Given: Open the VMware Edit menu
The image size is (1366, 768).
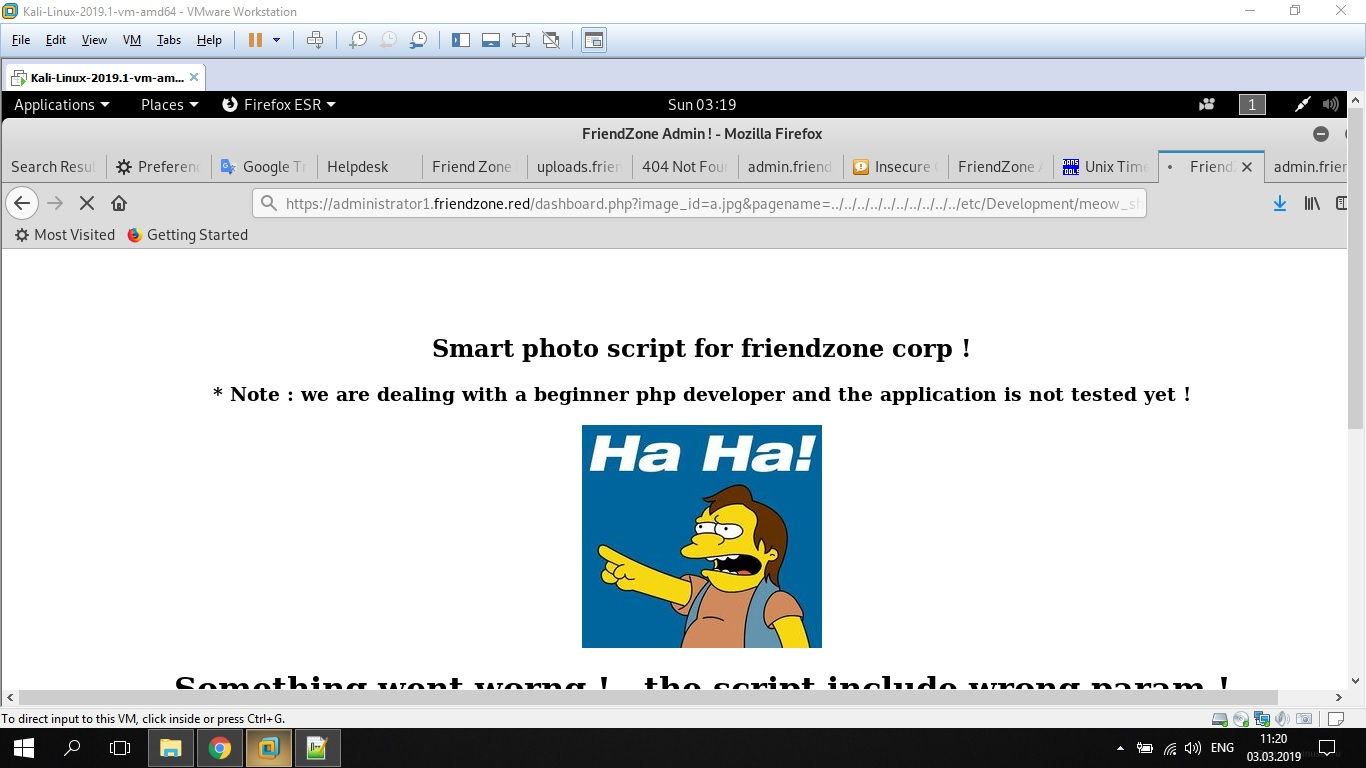Looking at the screenshot, I should [x=56, y=40].
